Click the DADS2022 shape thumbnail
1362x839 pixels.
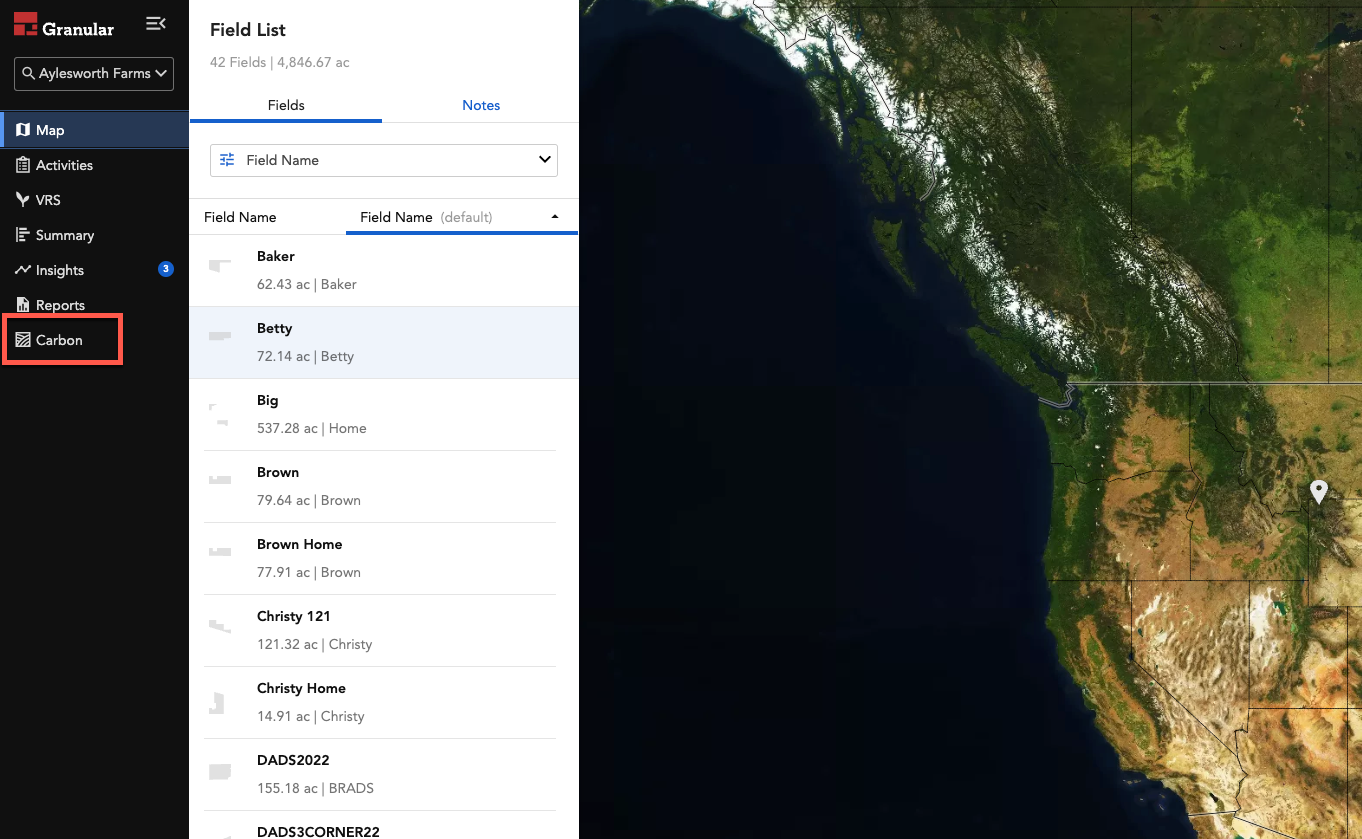coord(220,772)
